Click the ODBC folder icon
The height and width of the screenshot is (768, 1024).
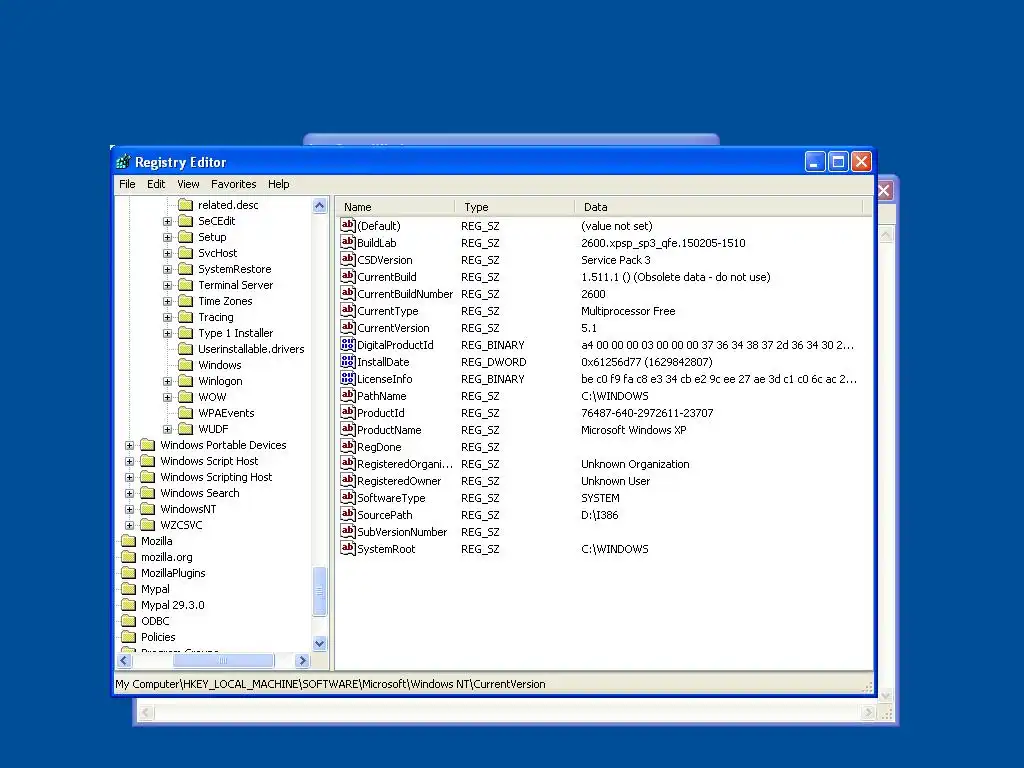(129, 620)
